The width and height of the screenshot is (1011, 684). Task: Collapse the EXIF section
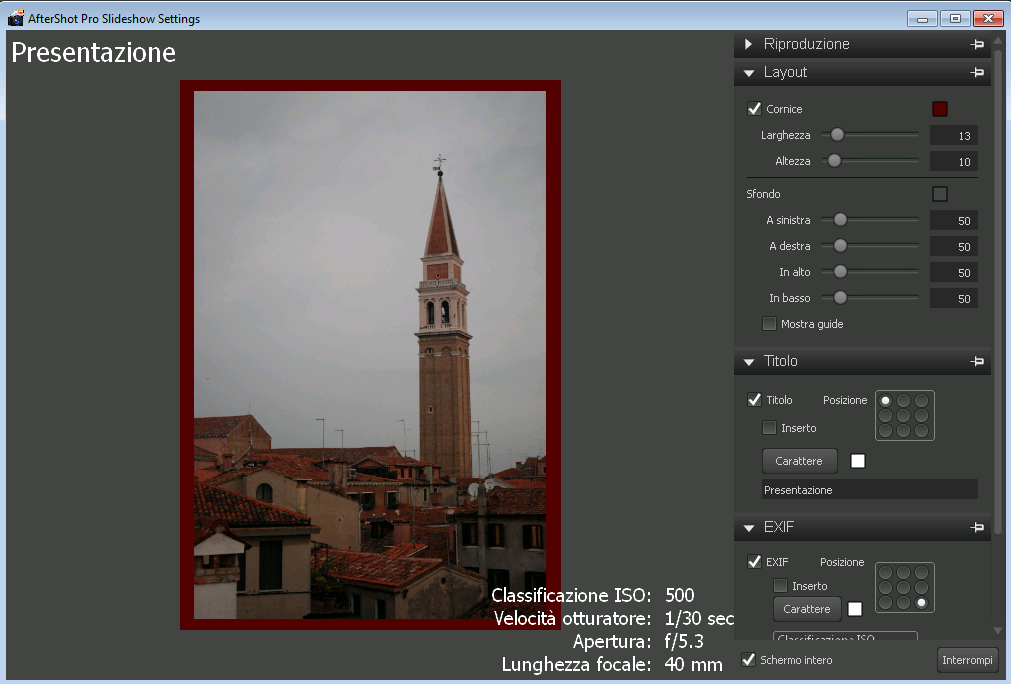coord(748,528)
